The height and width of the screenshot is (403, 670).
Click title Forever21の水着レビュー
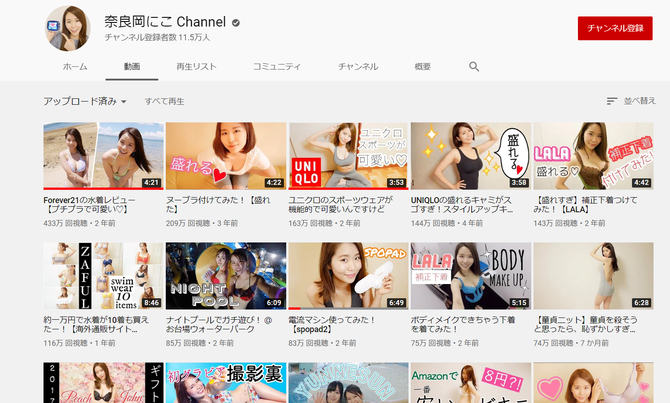pos(89,205)
